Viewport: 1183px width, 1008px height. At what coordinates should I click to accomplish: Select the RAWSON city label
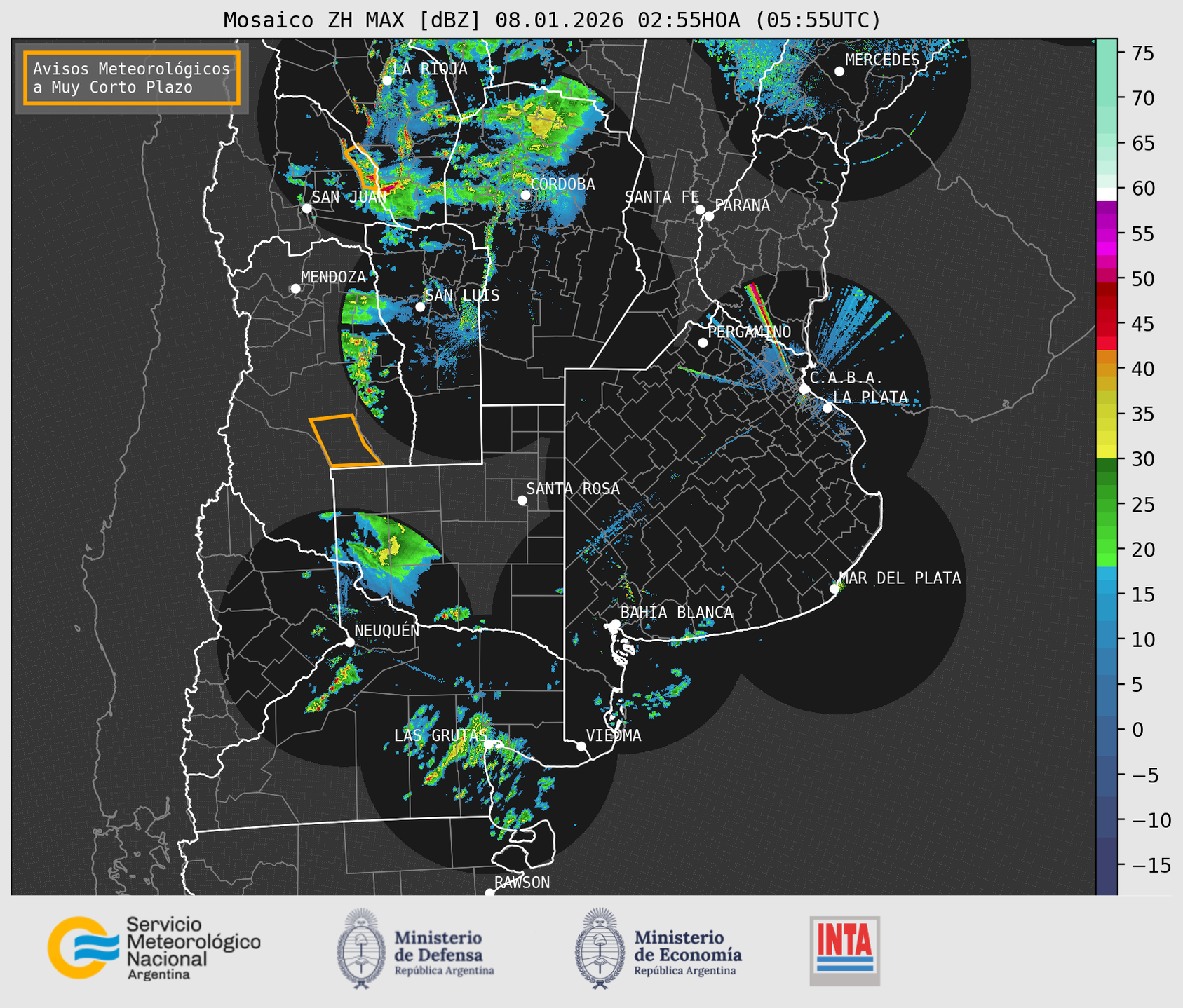click(x=522, y=883)
